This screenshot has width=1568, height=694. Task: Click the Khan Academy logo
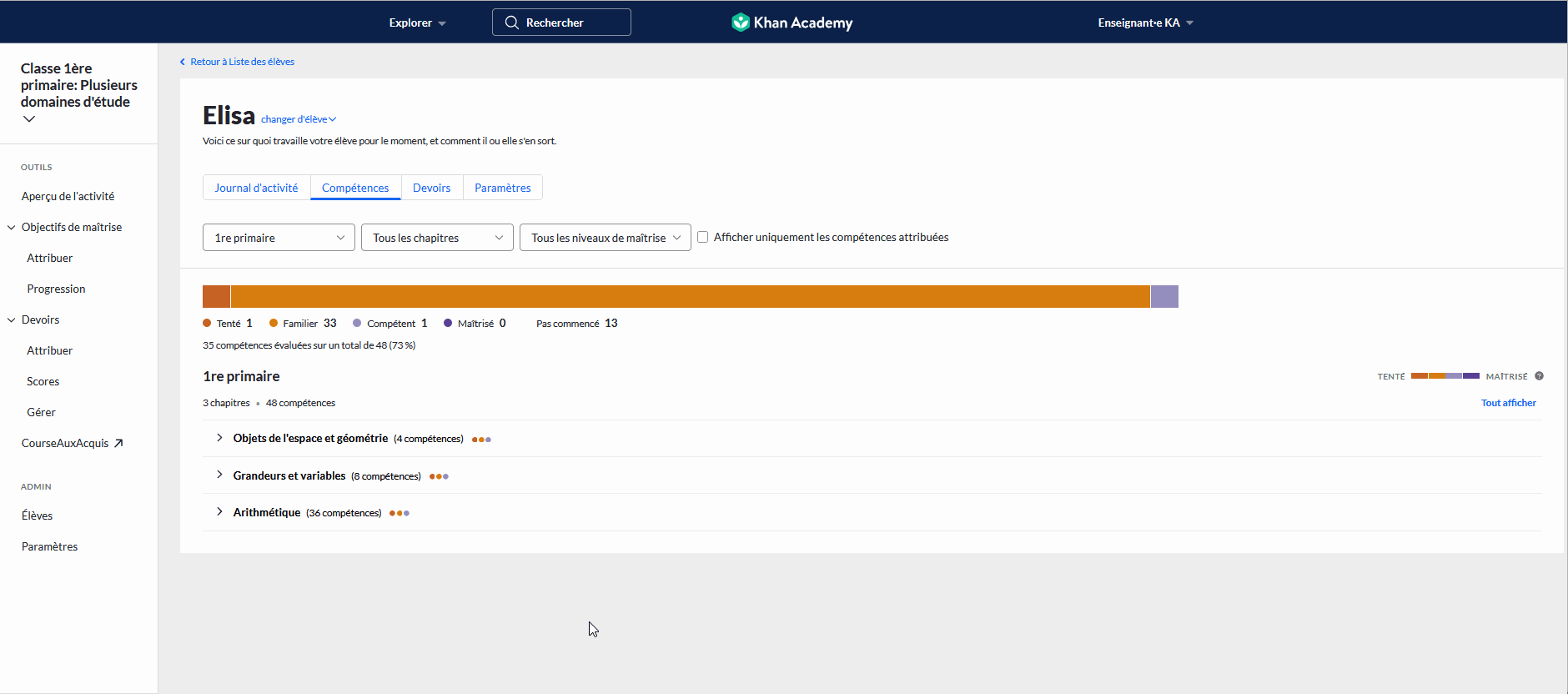point(792,23)
